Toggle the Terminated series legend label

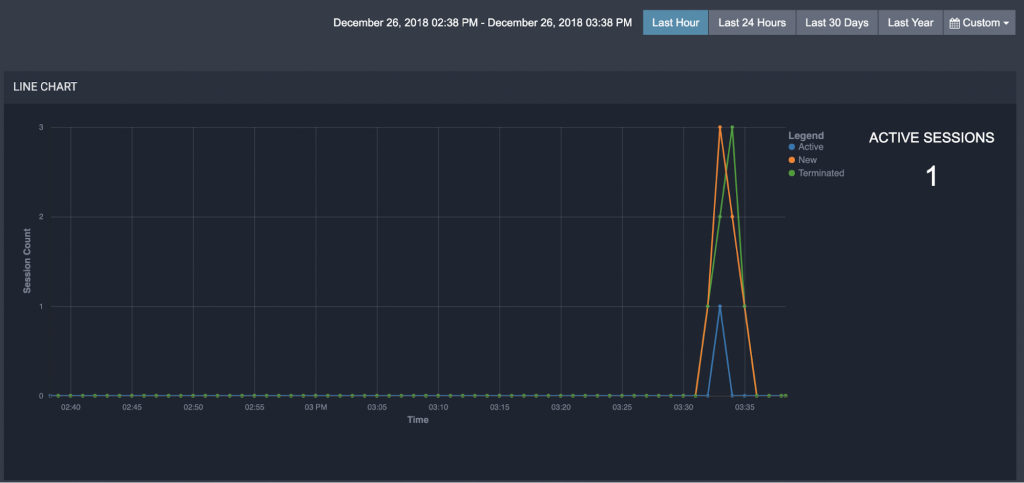(821, 173)
